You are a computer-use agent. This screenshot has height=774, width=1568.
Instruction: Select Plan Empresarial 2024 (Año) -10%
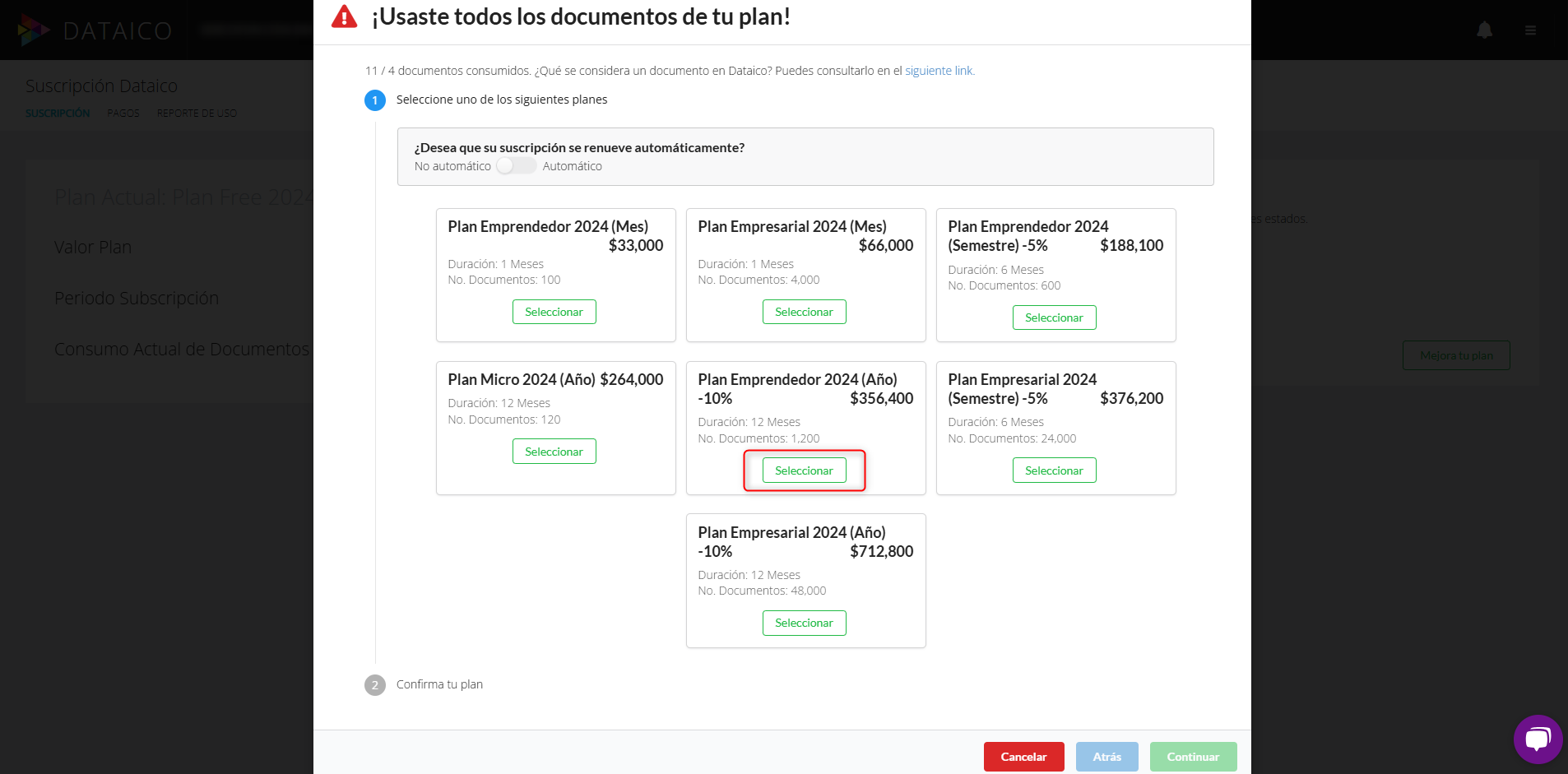click(804, 623)
